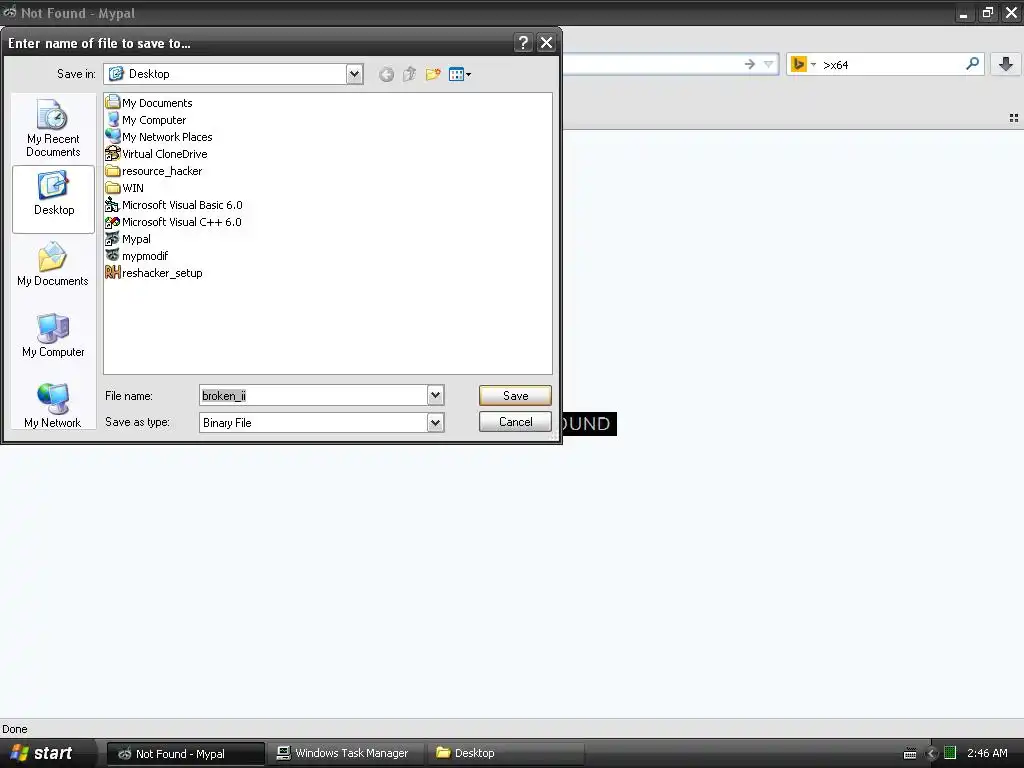Select My Network Places item
The image size is (1024, 768).
[159, 136]
